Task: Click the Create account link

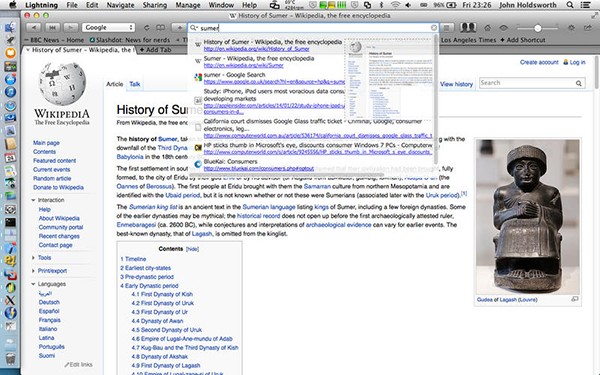Action: click(x=539, y=62)
